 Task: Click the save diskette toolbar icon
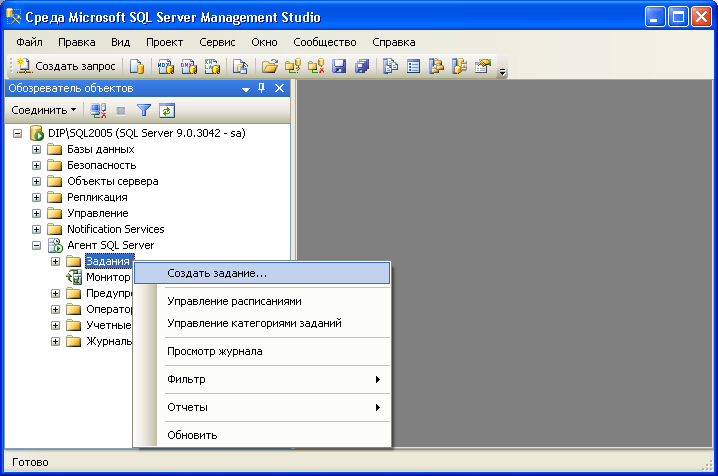tap(338, 67)
